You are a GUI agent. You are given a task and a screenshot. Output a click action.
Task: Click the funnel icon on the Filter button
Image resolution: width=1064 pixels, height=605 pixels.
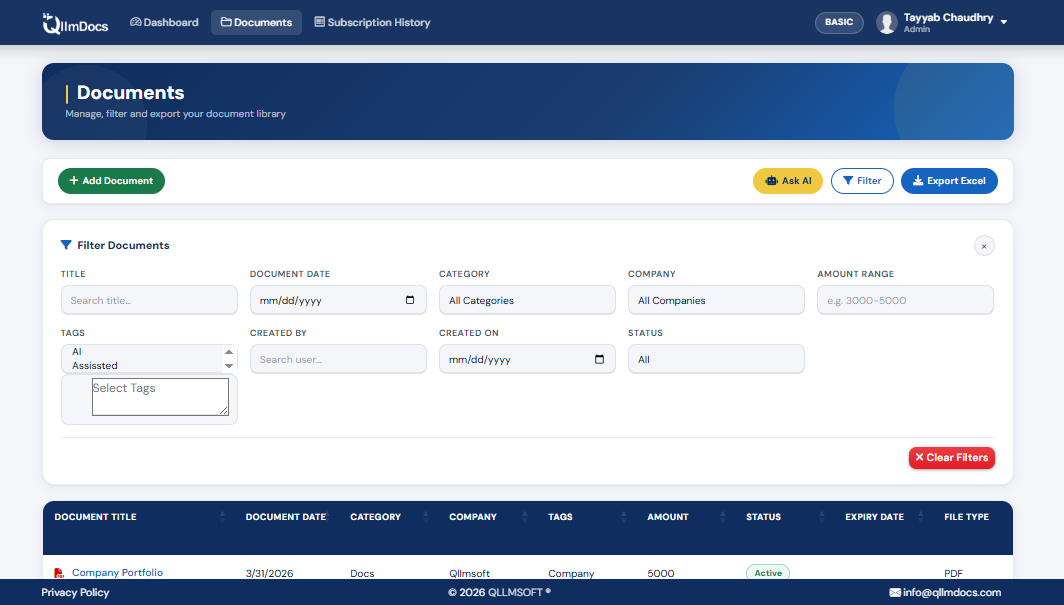847,181
